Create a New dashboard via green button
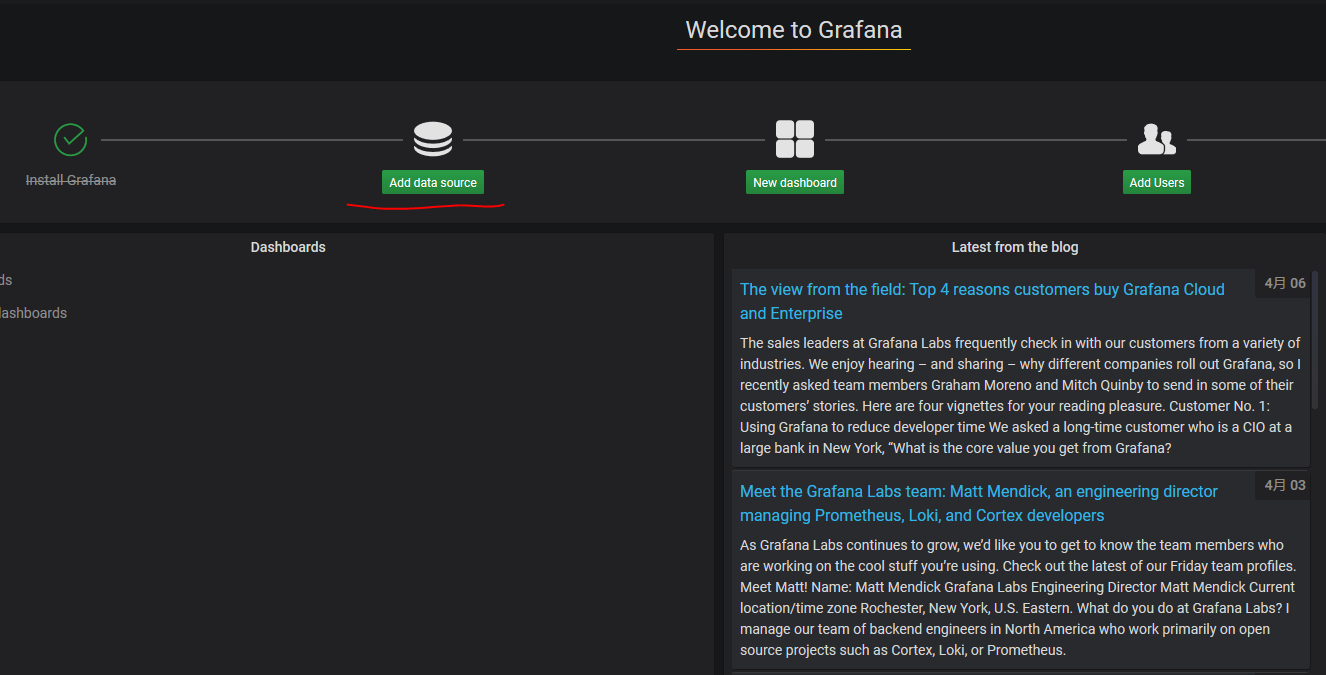The width and height of the screenshot is (1326, 675). click(795, 182)
